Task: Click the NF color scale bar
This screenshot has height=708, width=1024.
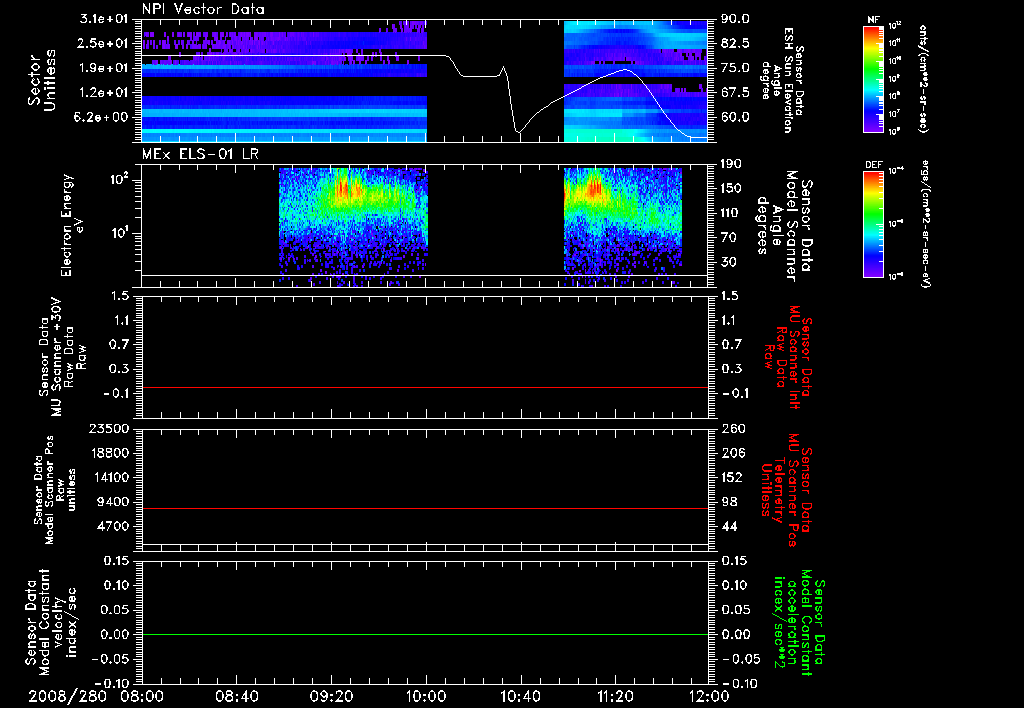Action: pyautogui.click(x=873, y=79)
